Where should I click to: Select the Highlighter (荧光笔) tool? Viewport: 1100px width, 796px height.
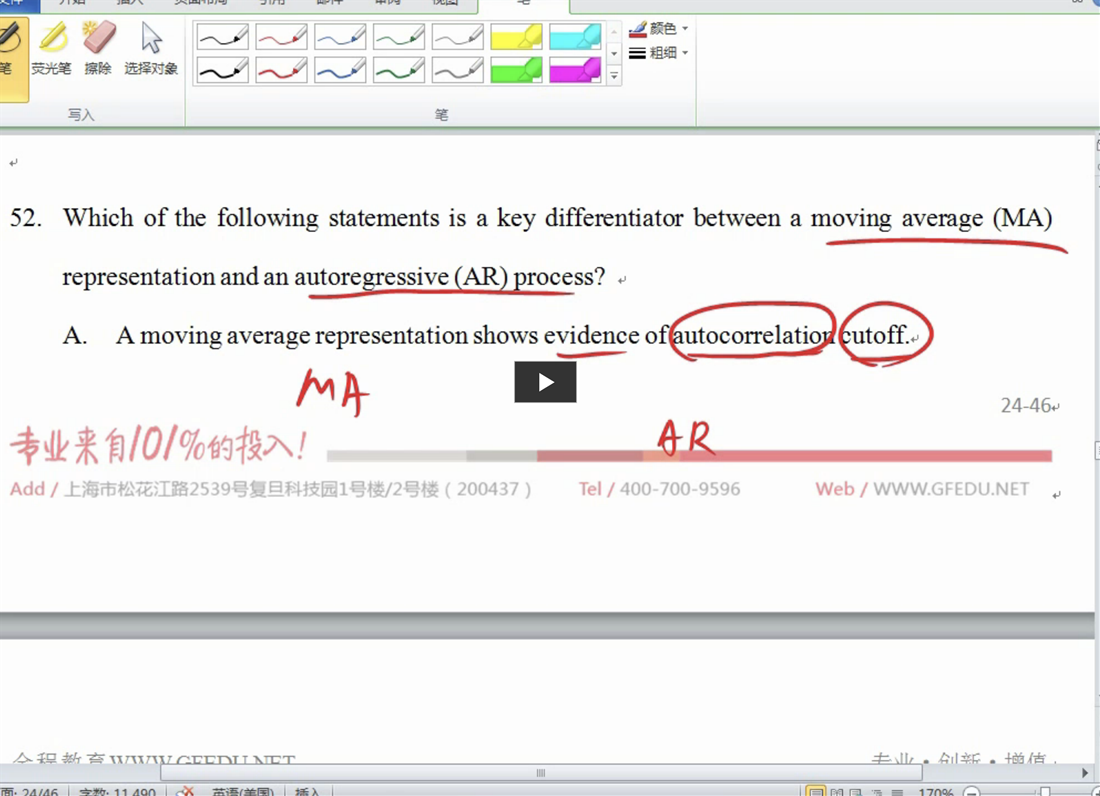click(51, 48)
